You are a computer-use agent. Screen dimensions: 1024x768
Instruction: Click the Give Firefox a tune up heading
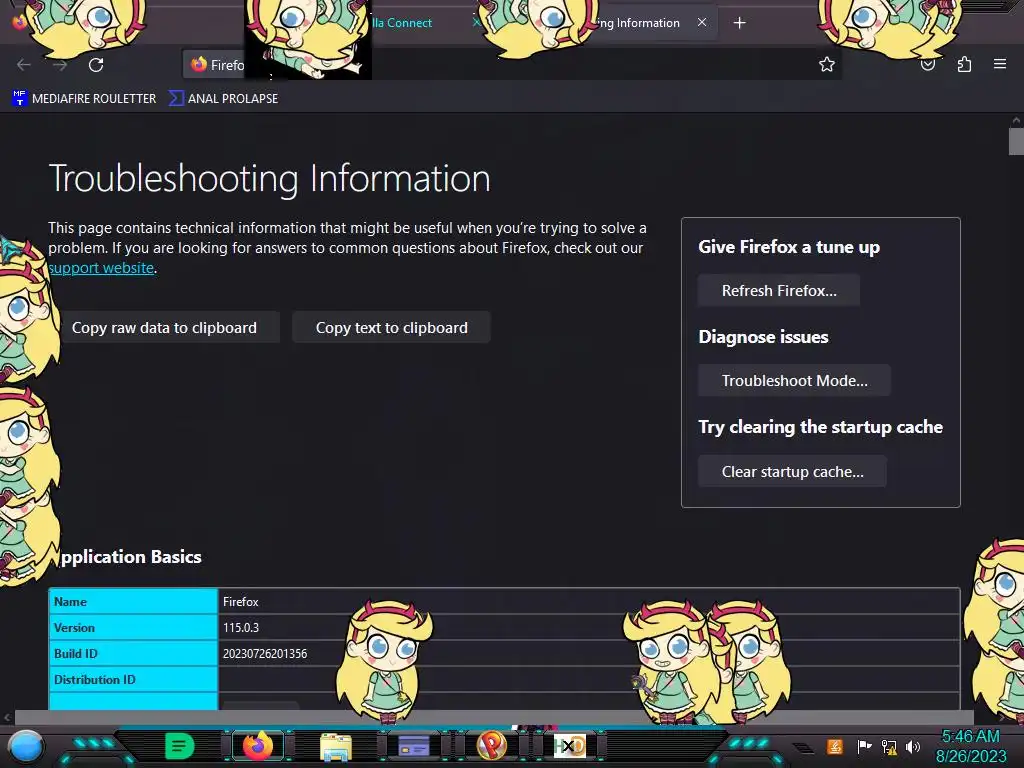click(x=789, y=247)
